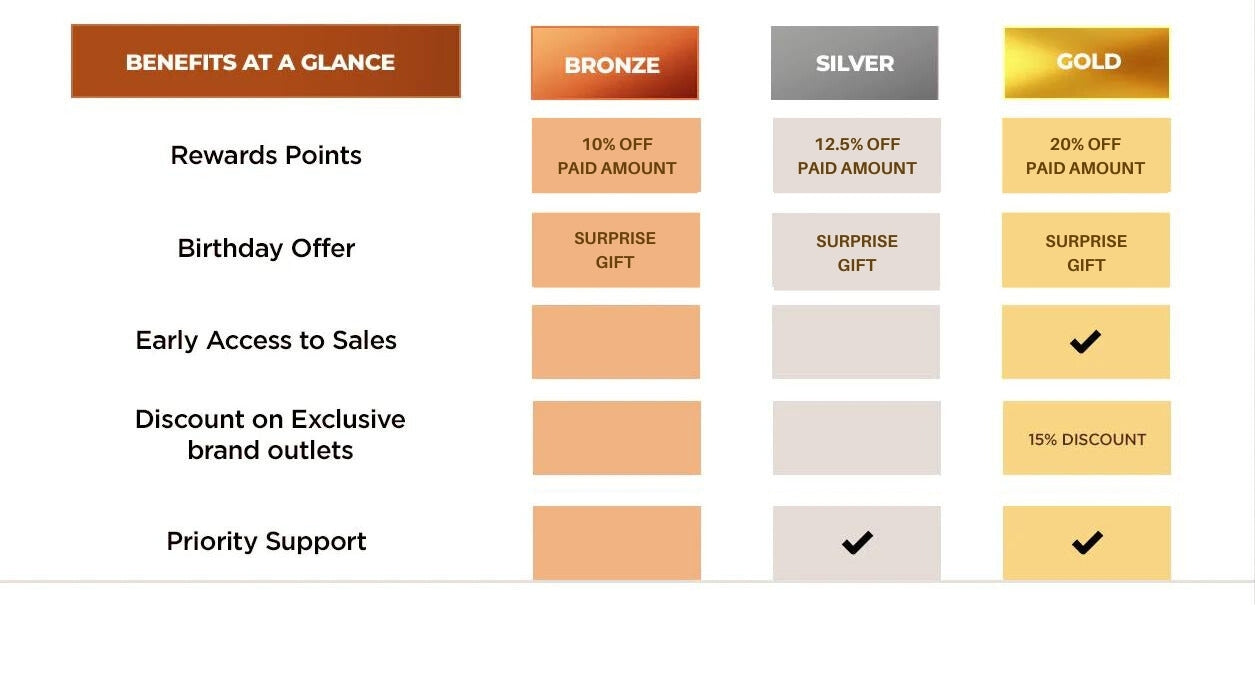Click the Gold Early Access checkmark
1255x700 pixels.
pyautogui.click(x=1085, y=342)
